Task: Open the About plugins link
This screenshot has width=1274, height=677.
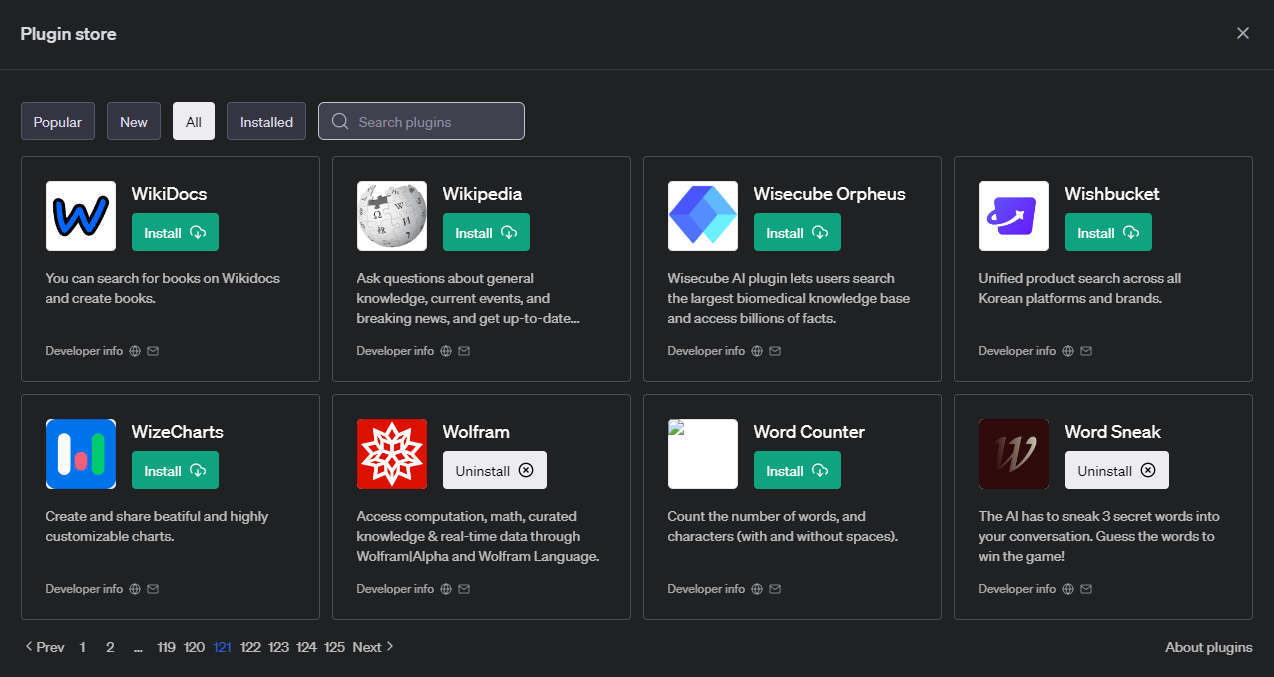Action: point(1208,647)
